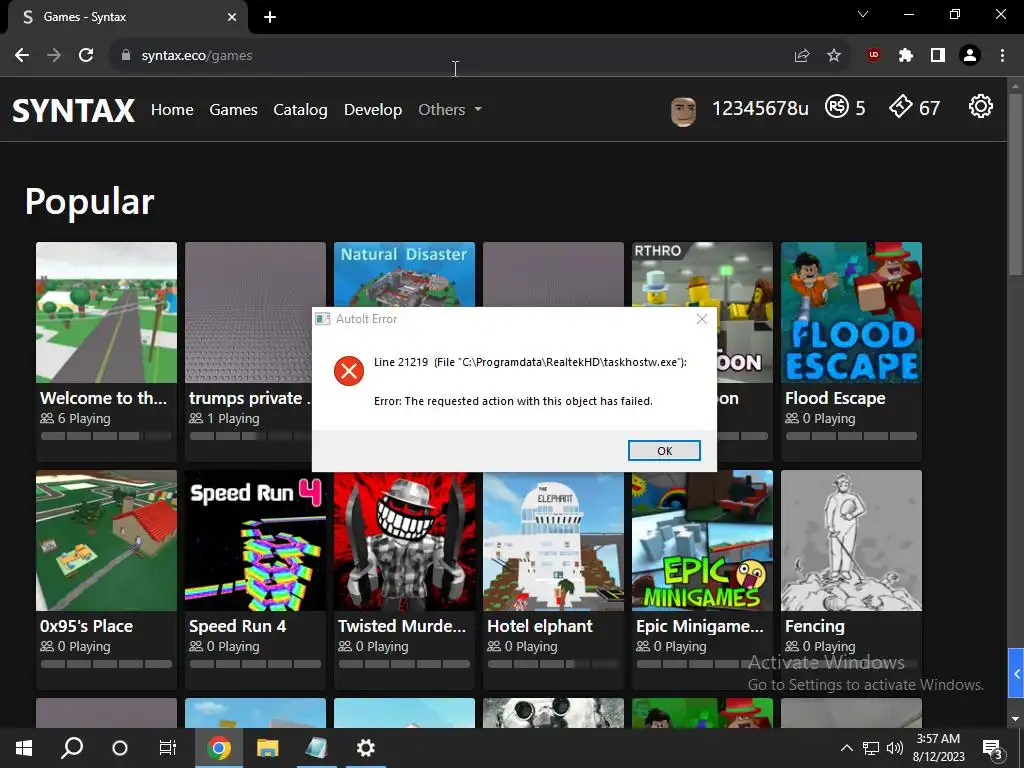Click the browser forward arrow
The width and height of the screenshot is (1024, 768).
click(54, 56)
